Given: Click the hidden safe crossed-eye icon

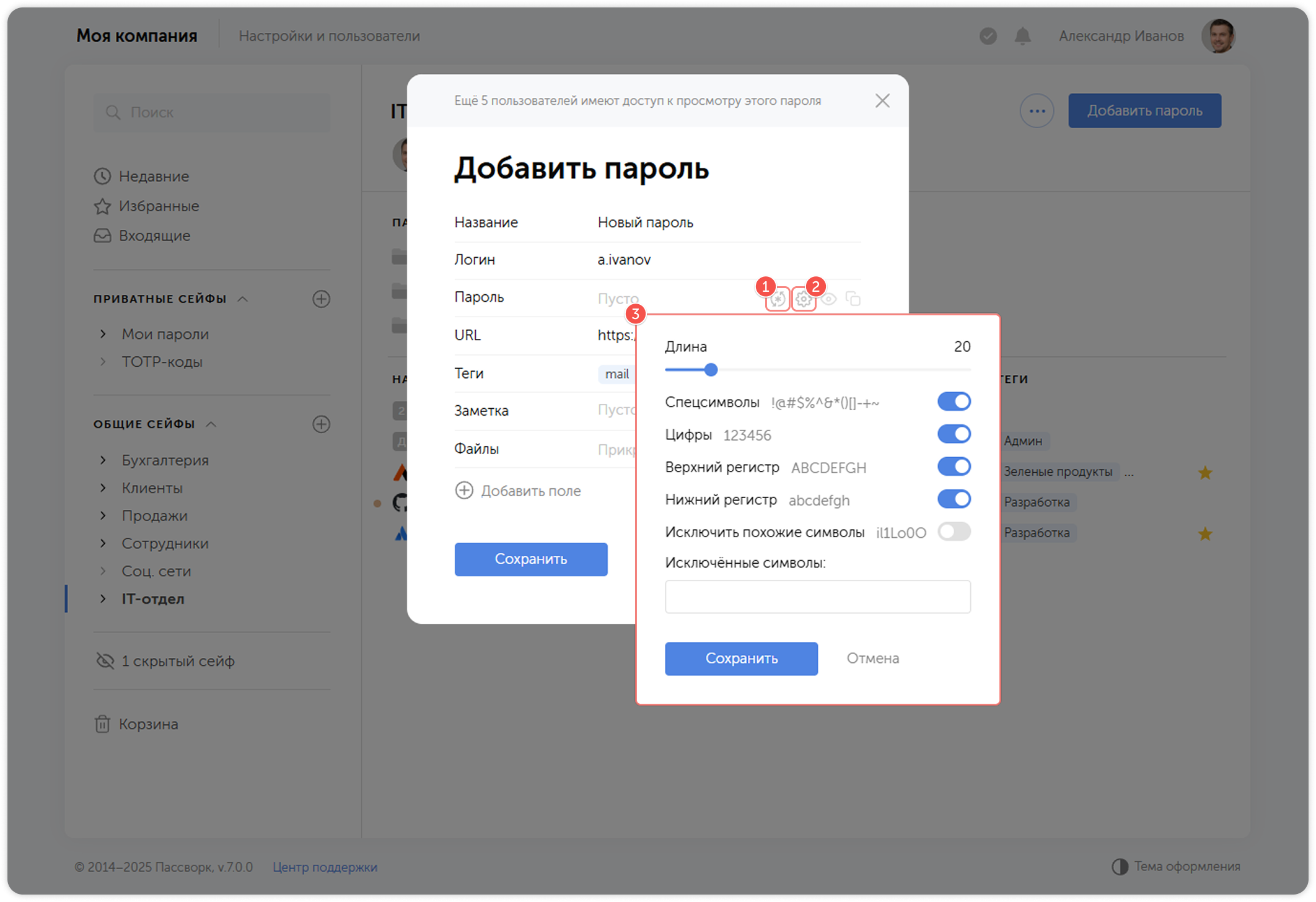Looking at the screenshot, I should point(105,661).
